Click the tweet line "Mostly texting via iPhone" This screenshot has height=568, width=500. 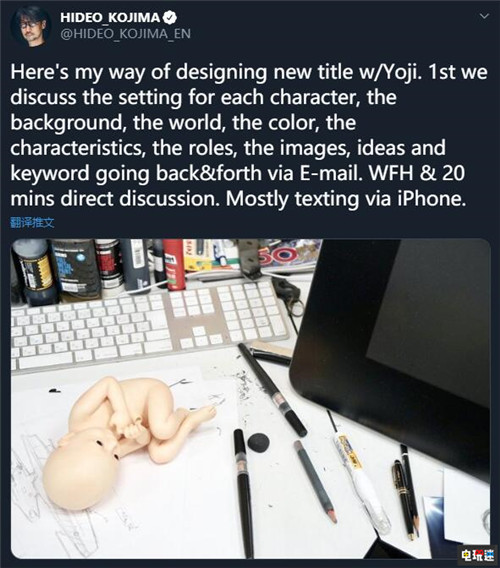(x=346, y=199)
